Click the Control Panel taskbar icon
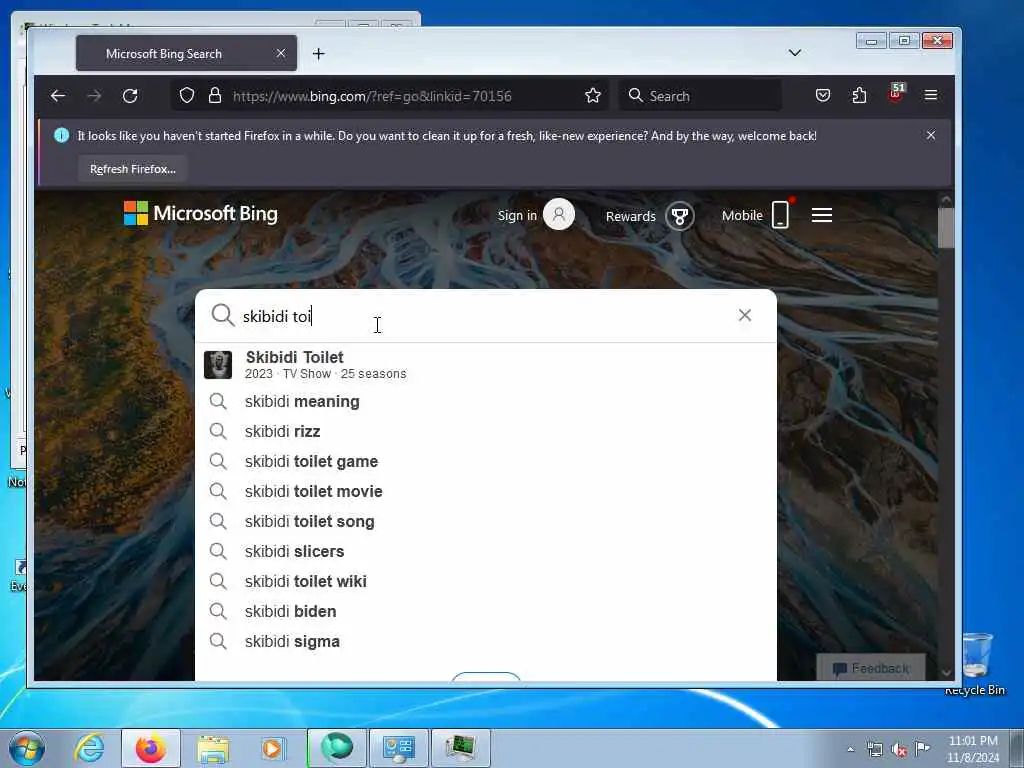This screenshot has height=768, width=1024. pos(399,748)
